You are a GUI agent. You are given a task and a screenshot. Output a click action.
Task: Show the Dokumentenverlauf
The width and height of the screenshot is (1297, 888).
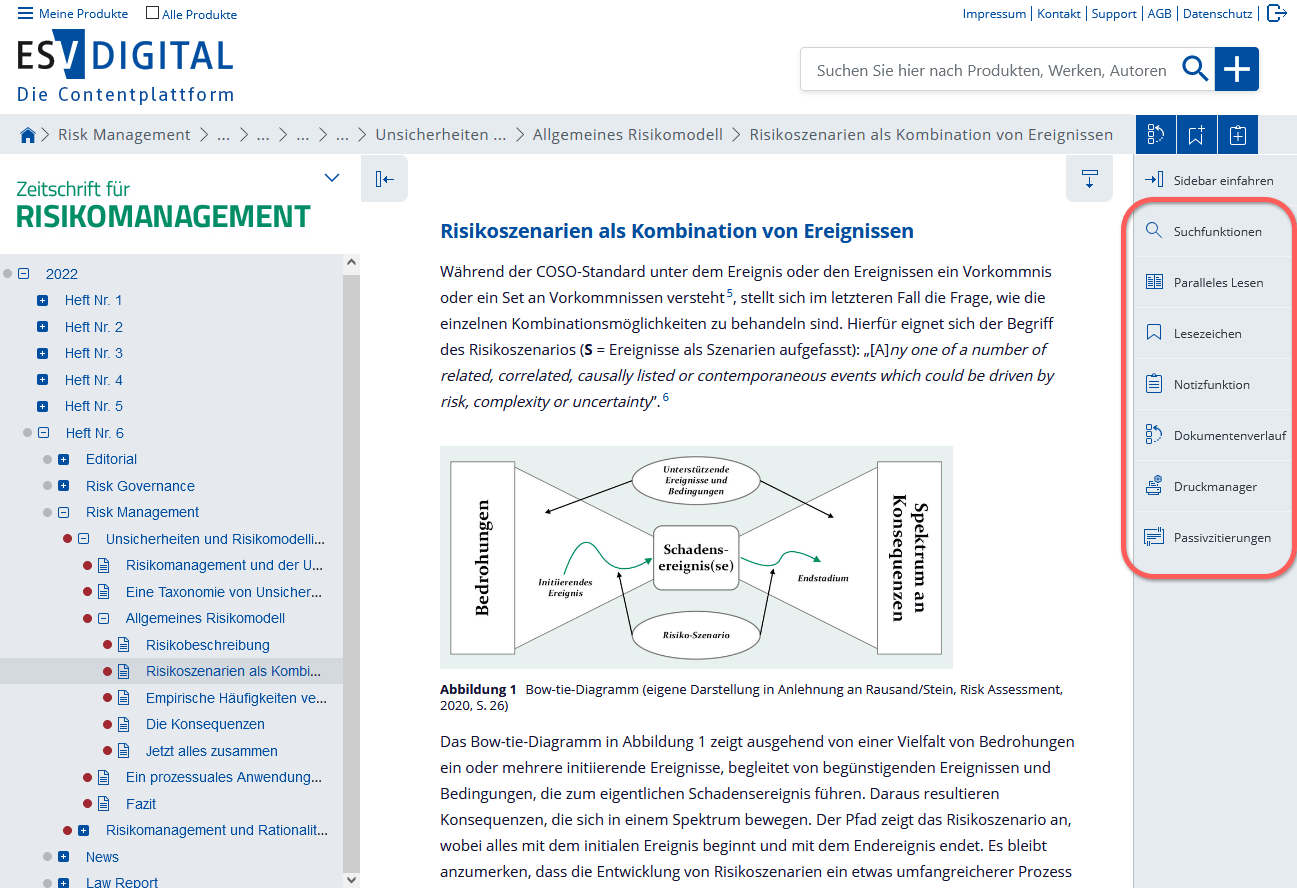point(1212,435)
